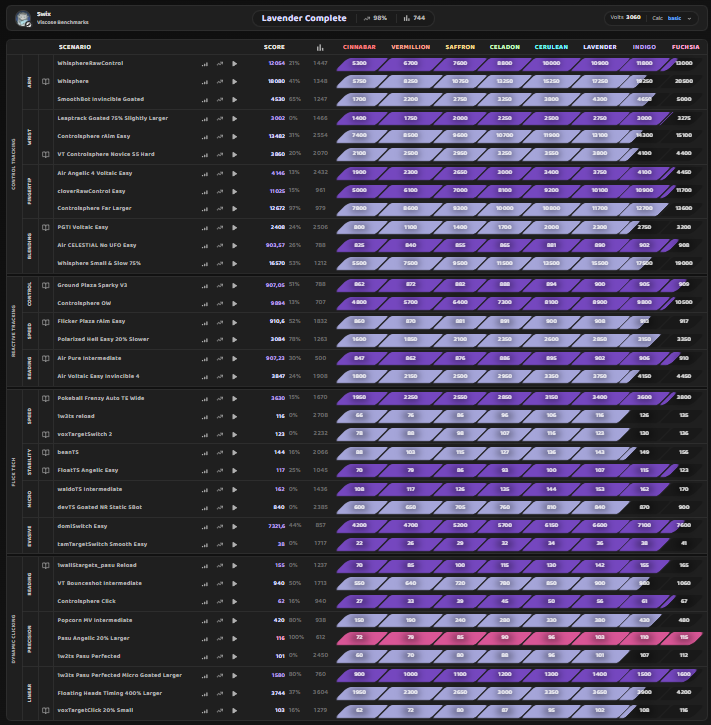Select the SAFFRON rank header
The height and width of the screenshot is (725, 711).
coord(460,47)
